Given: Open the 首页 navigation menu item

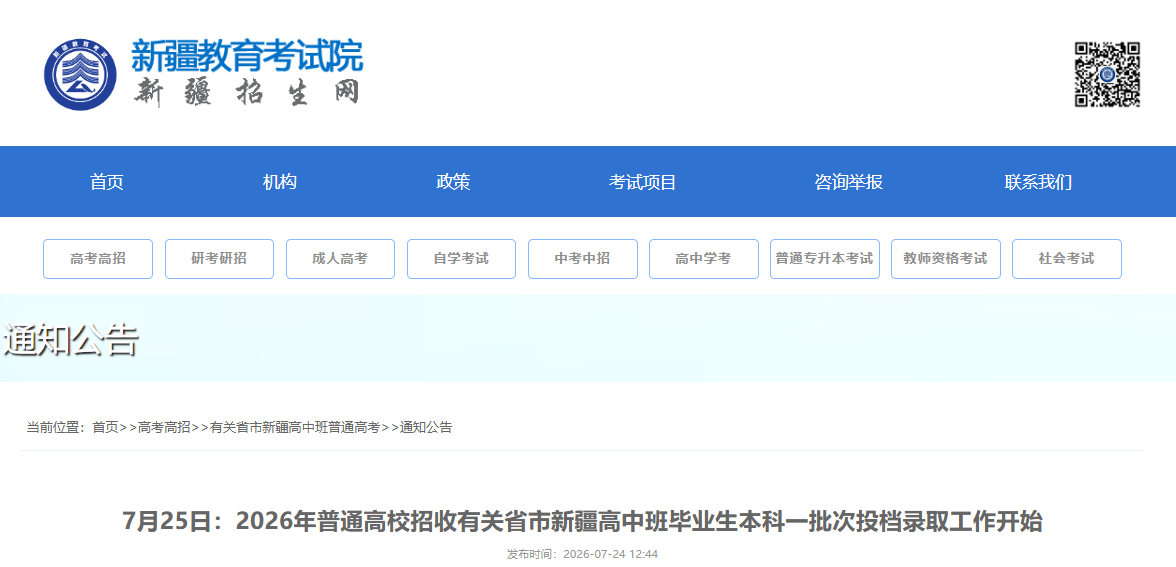Looking at the screenshot, I should coord(106,182).
